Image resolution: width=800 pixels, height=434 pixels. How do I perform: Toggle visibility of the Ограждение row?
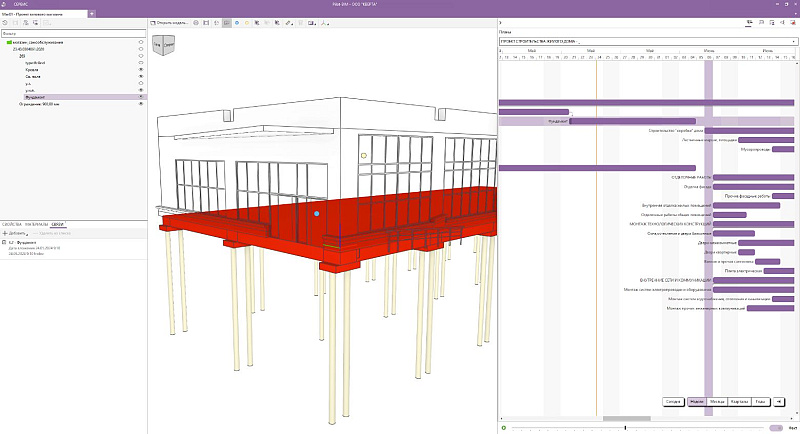[x=141, y=104]
